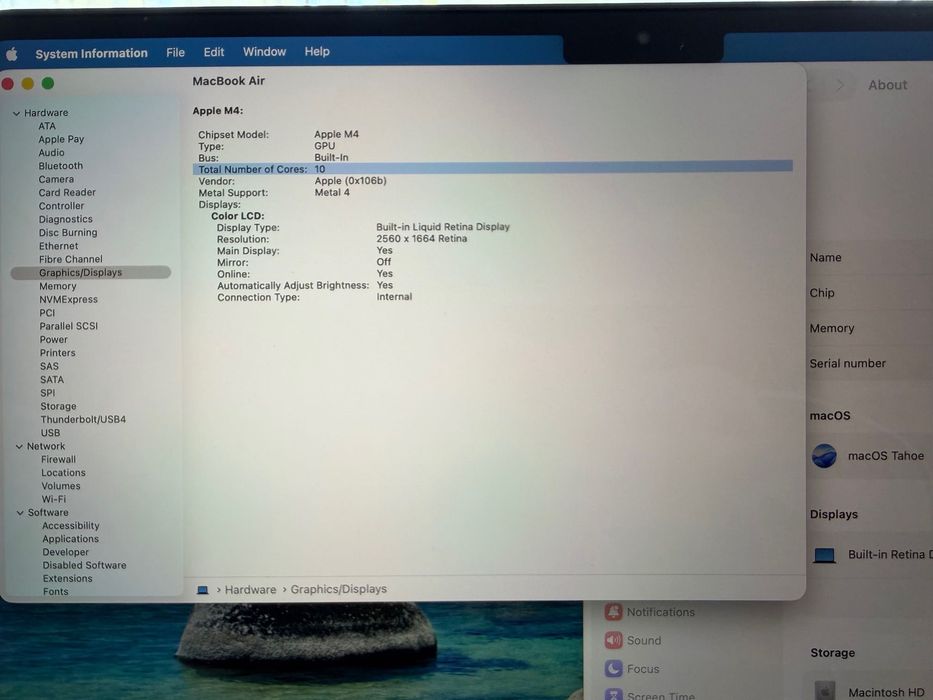
Task: Click the Chip row in About window
Action: click(871, 293)
